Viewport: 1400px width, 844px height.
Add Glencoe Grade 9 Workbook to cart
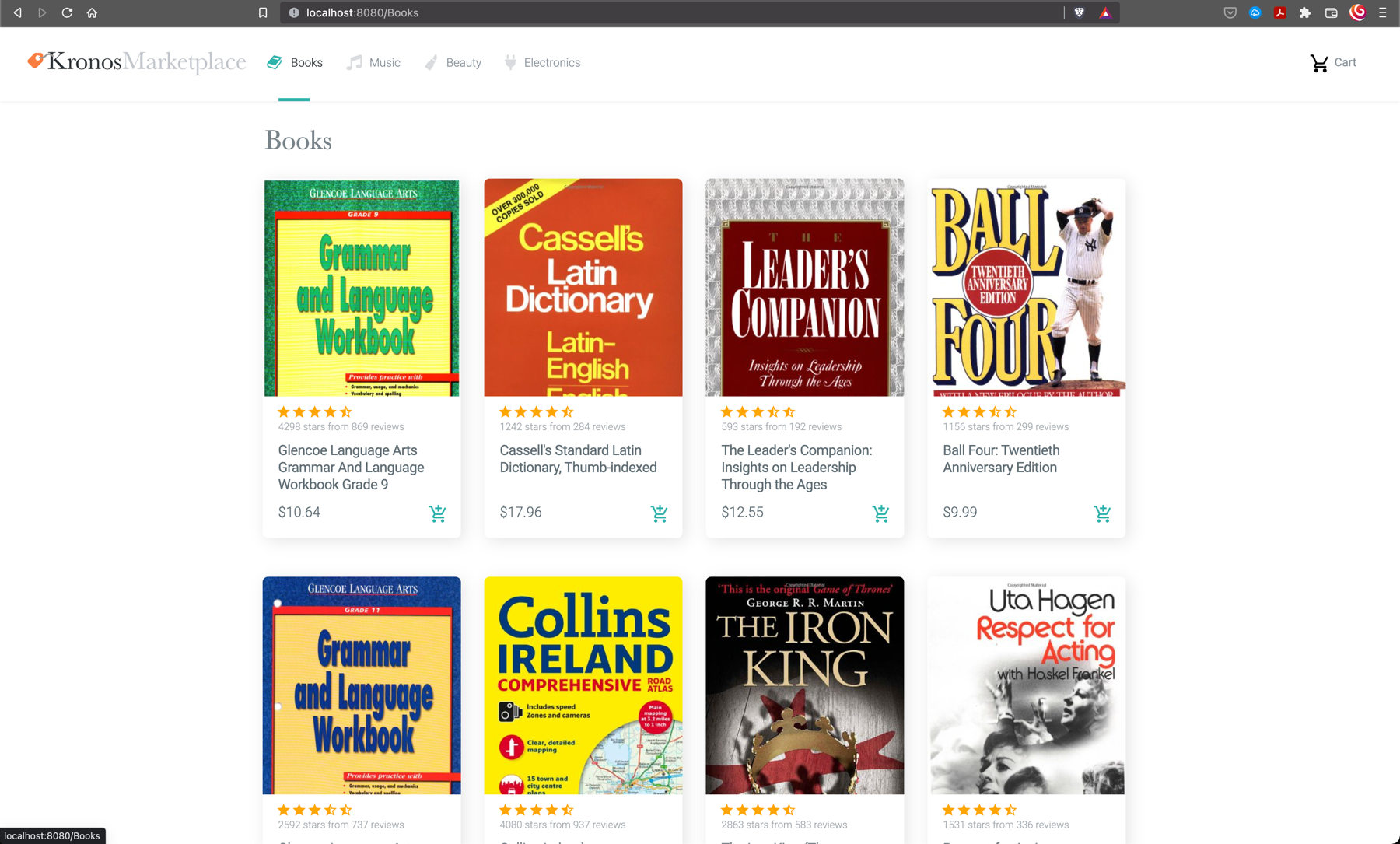click(438, 513)
